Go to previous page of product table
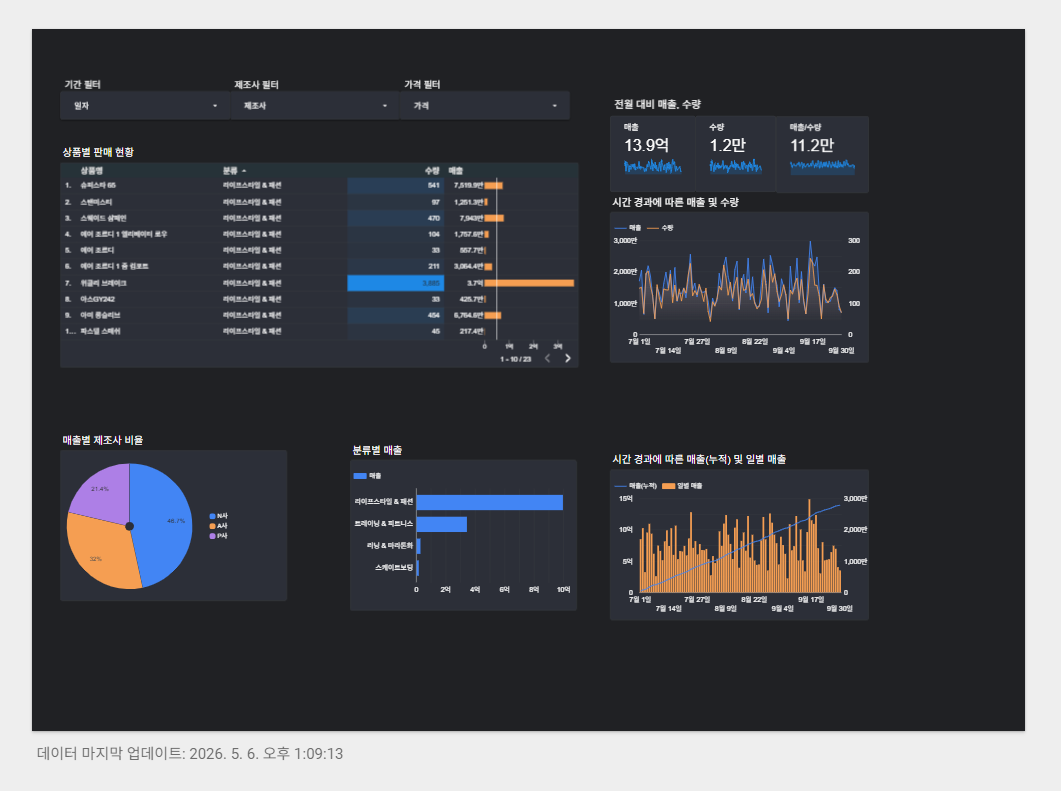Image resolution: width=1061 pixels, height=791 pixels. pos(547,359)
